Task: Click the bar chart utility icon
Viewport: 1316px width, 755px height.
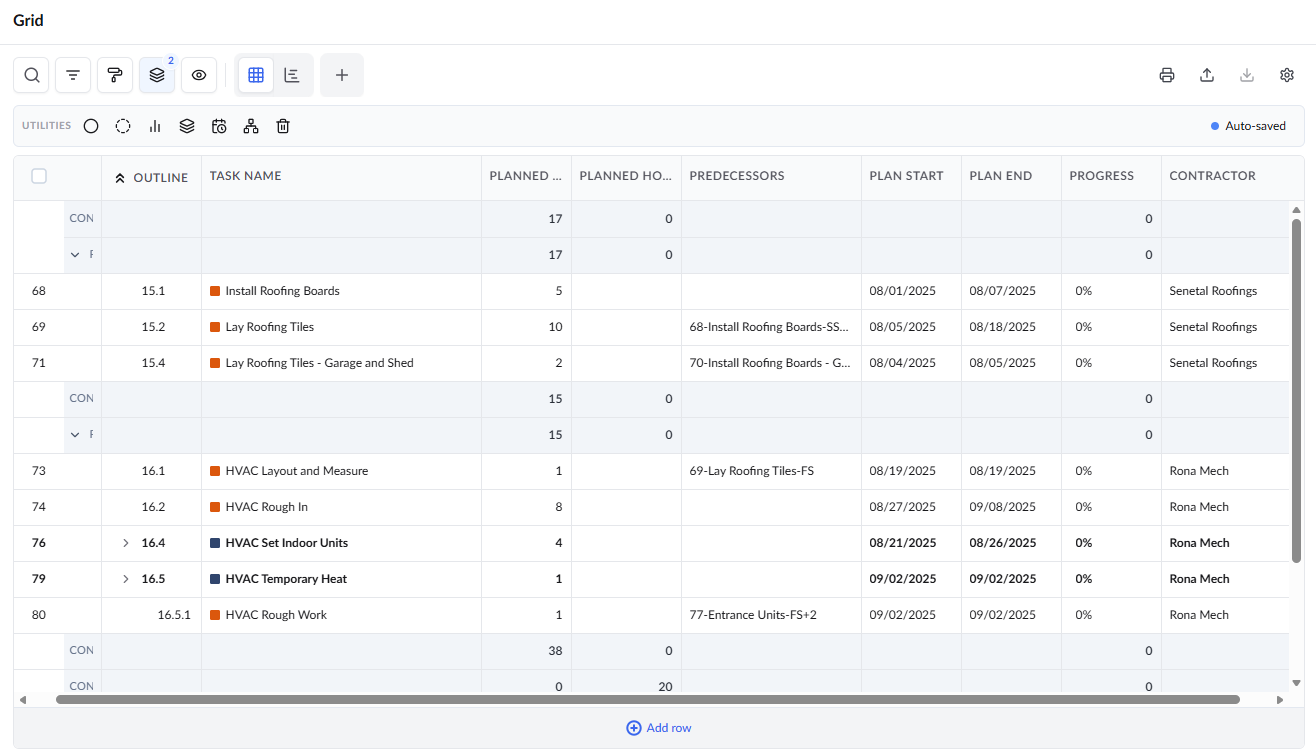Action: [x=155, y=126]
